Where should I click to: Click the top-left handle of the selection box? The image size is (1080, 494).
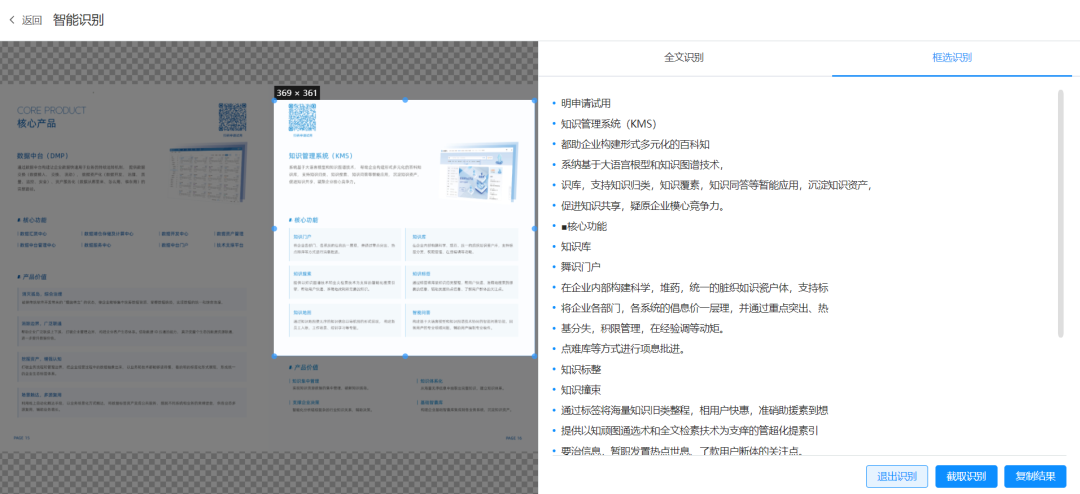[x=275, y=101]
